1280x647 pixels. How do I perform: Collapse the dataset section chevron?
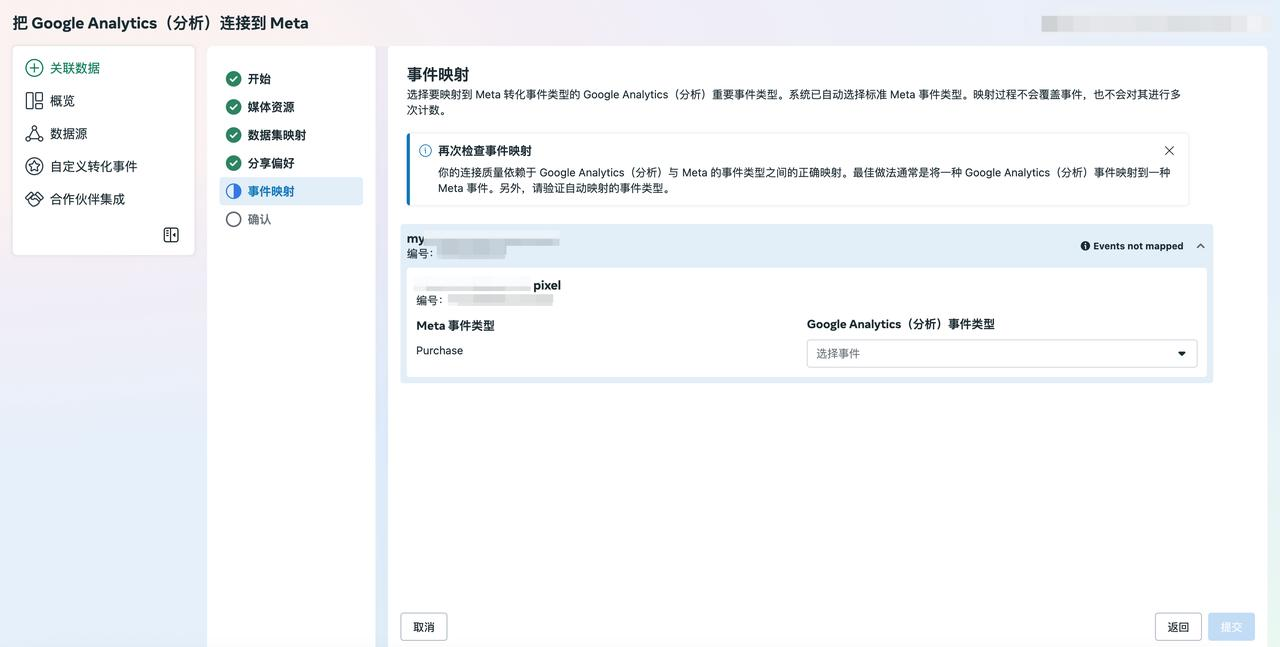click(x=1200, y=246)
